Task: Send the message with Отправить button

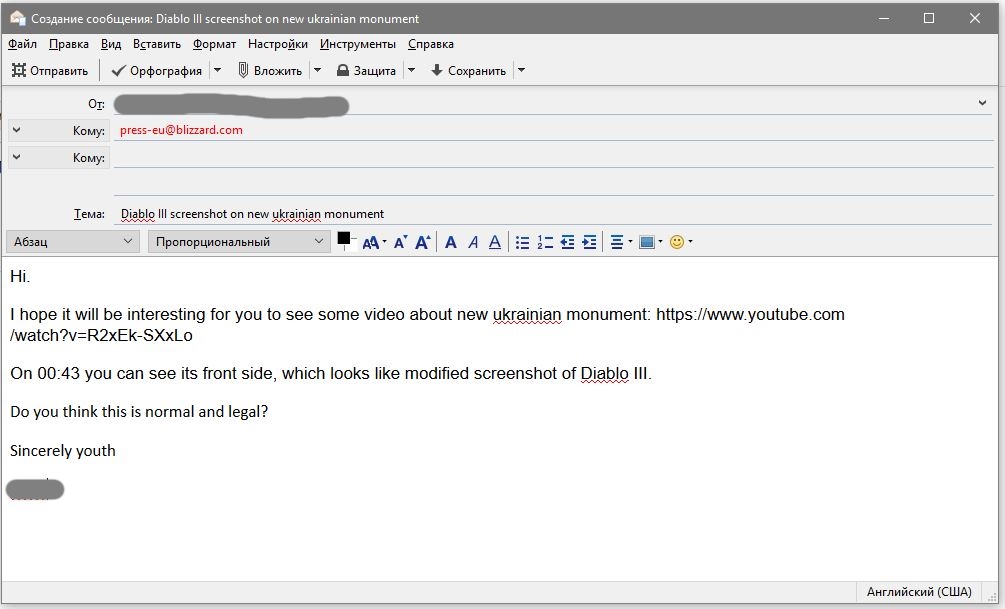Action: (49, 71)
